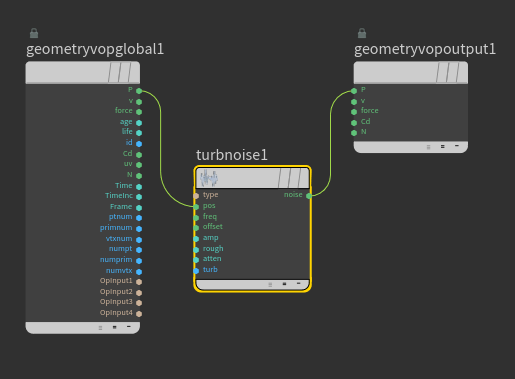Click the force output connector on geometryvopglobal1
The image size is (515, 379).
[139, 112]
